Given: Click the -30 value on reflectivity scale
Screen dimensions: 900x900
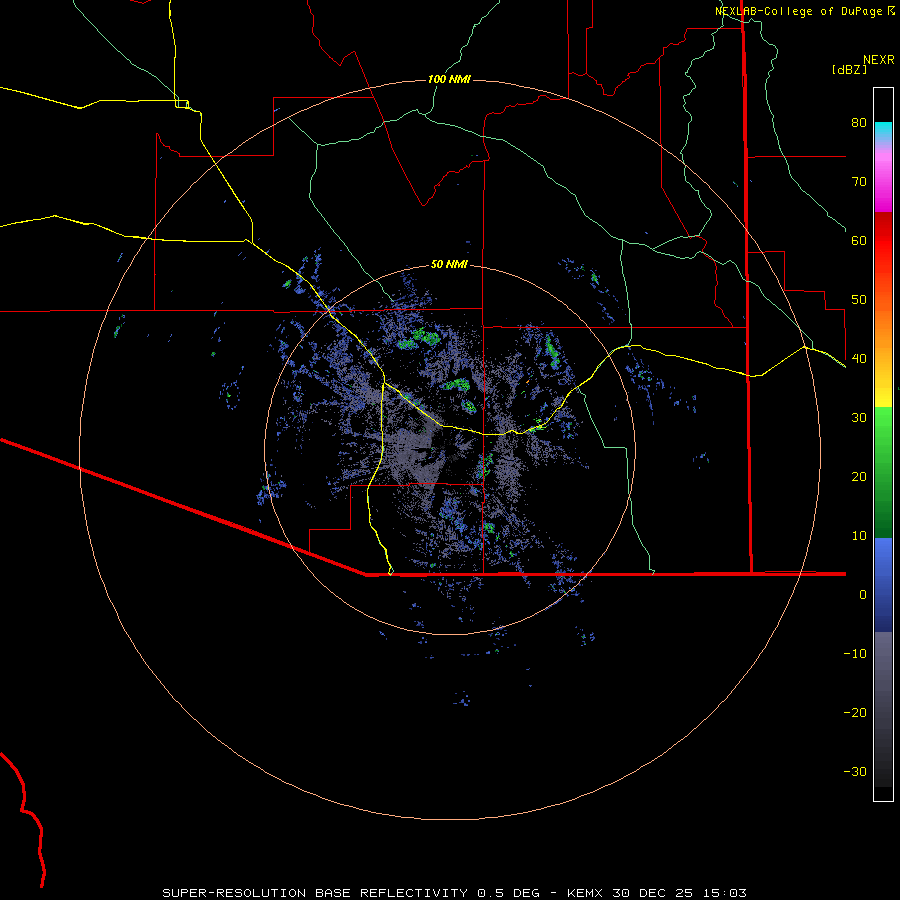Looking at the screenshot, I should point(855,772).
